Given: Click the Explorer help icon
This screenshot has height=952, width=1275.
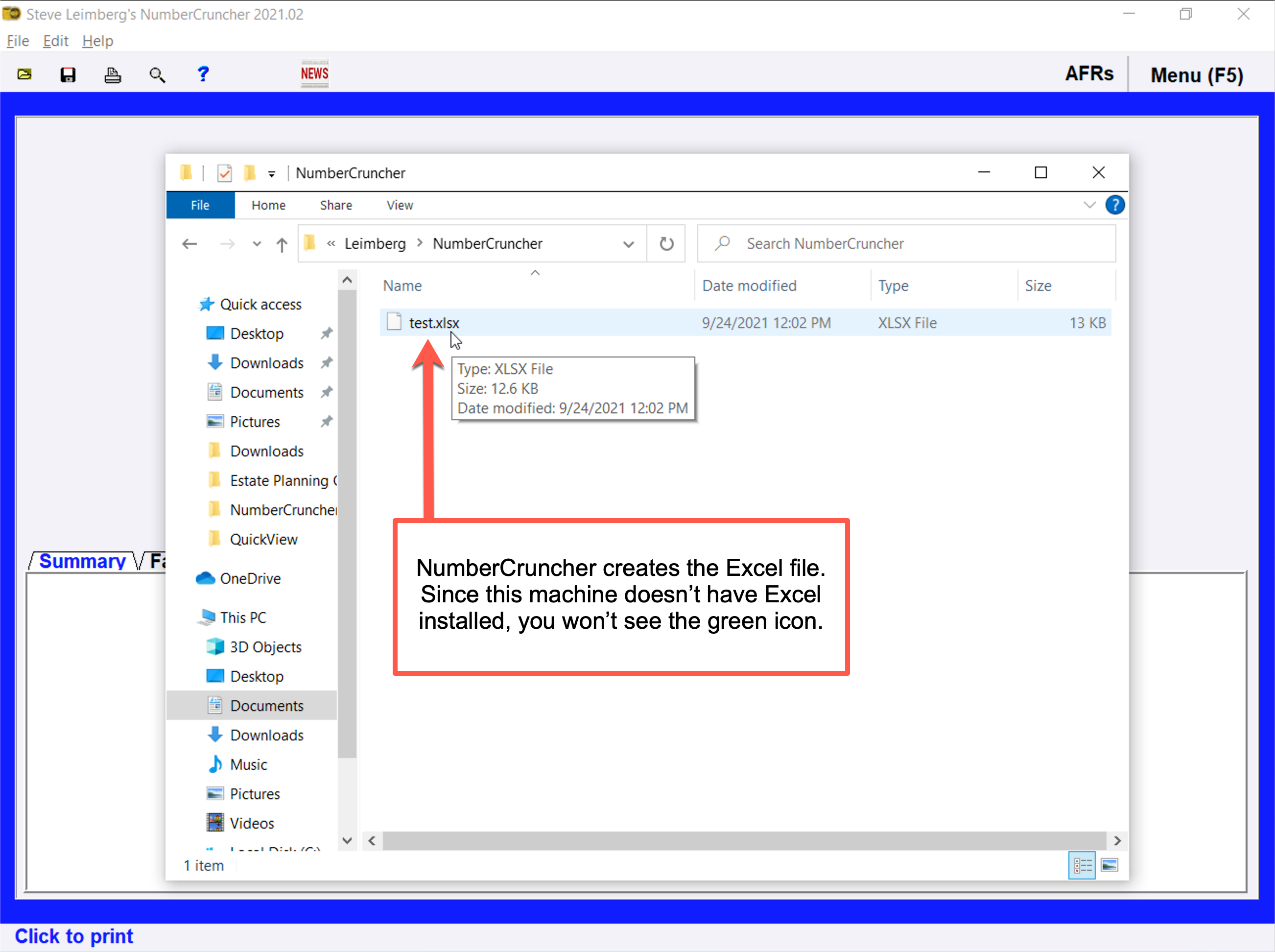Looking at the screenshot, I should (x=1115, y=205).
